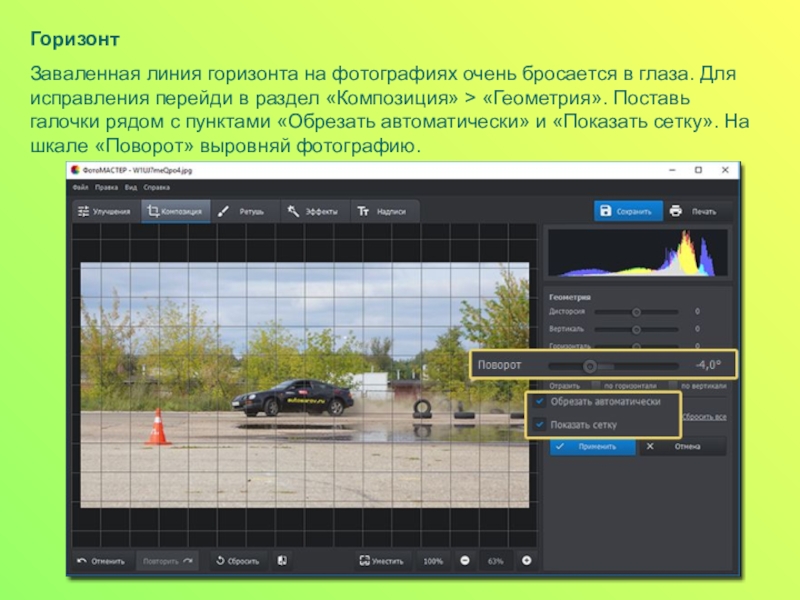Click the Поворот slider handle
This screenshot has height=600, width=800.
click(590, 366)
